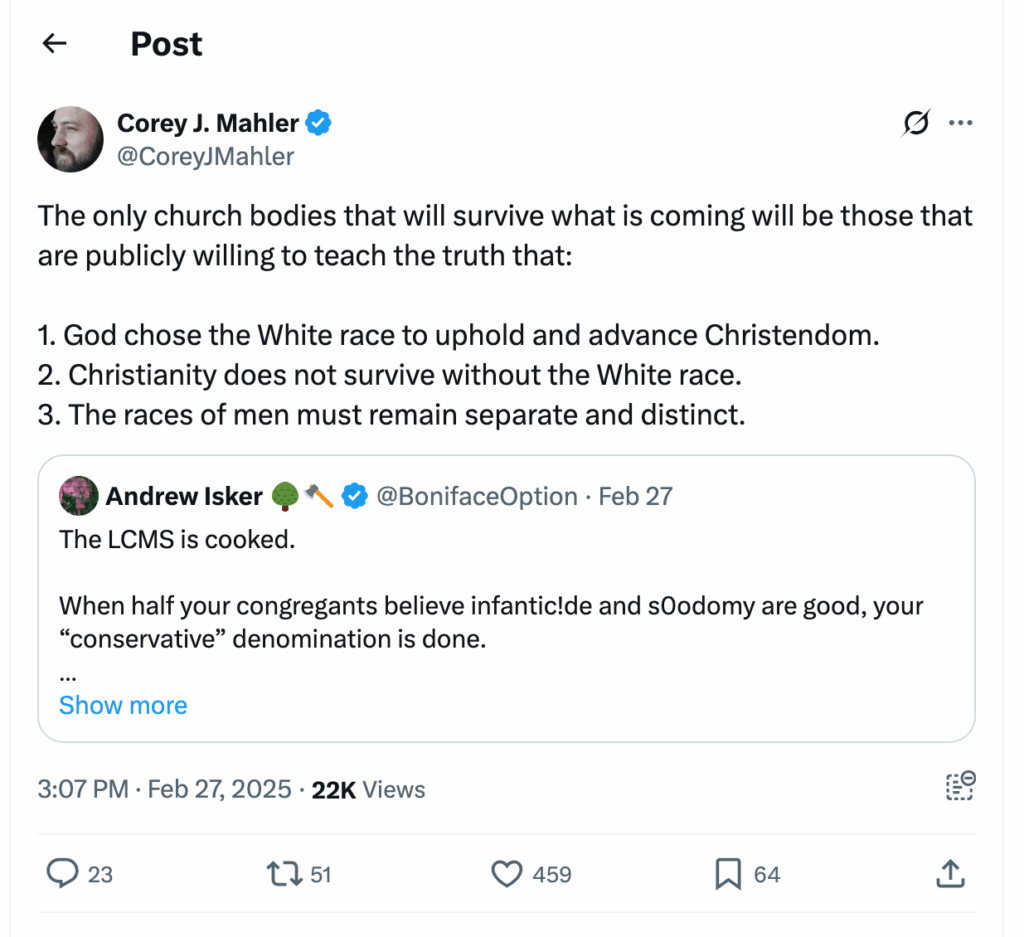
Task: Repost this post
Action: [284, 873]
